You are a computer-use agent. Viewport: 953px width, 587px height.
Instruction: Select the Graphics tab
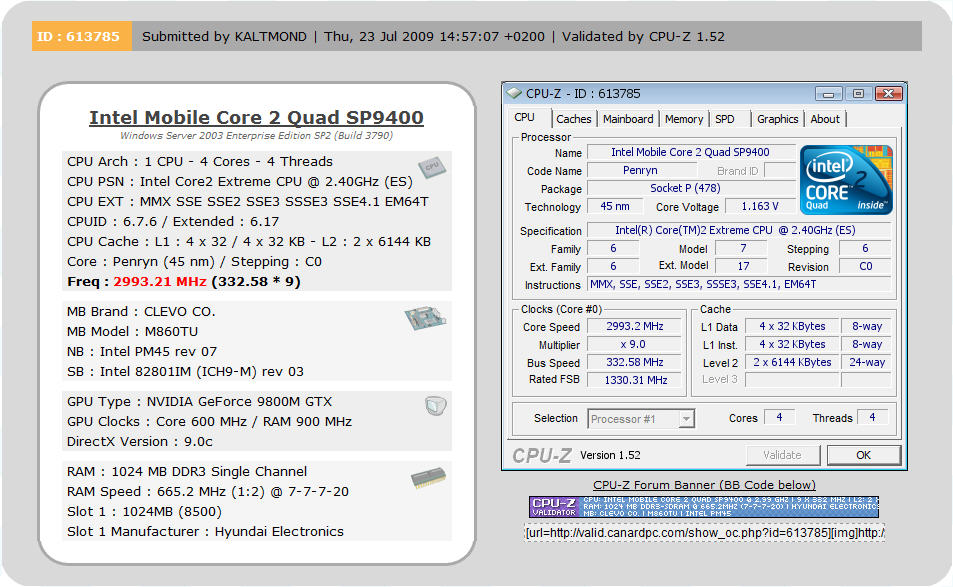point(777,119)
